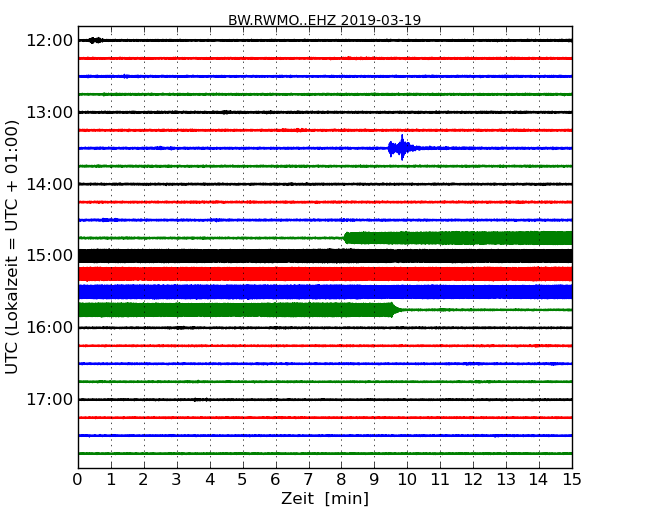
Task: Click the thick red trace below 15:00
Action: coord(325,274)
